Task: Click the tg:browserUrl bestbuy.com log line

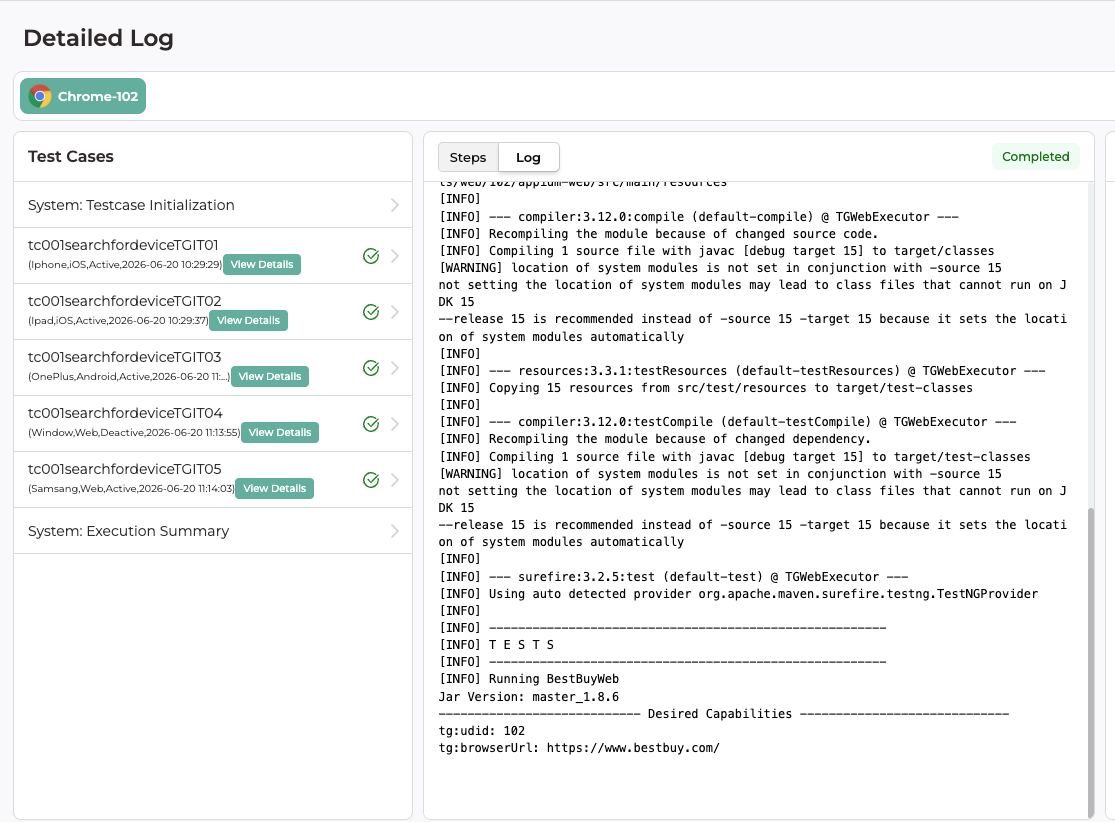Action: (579, 748)
